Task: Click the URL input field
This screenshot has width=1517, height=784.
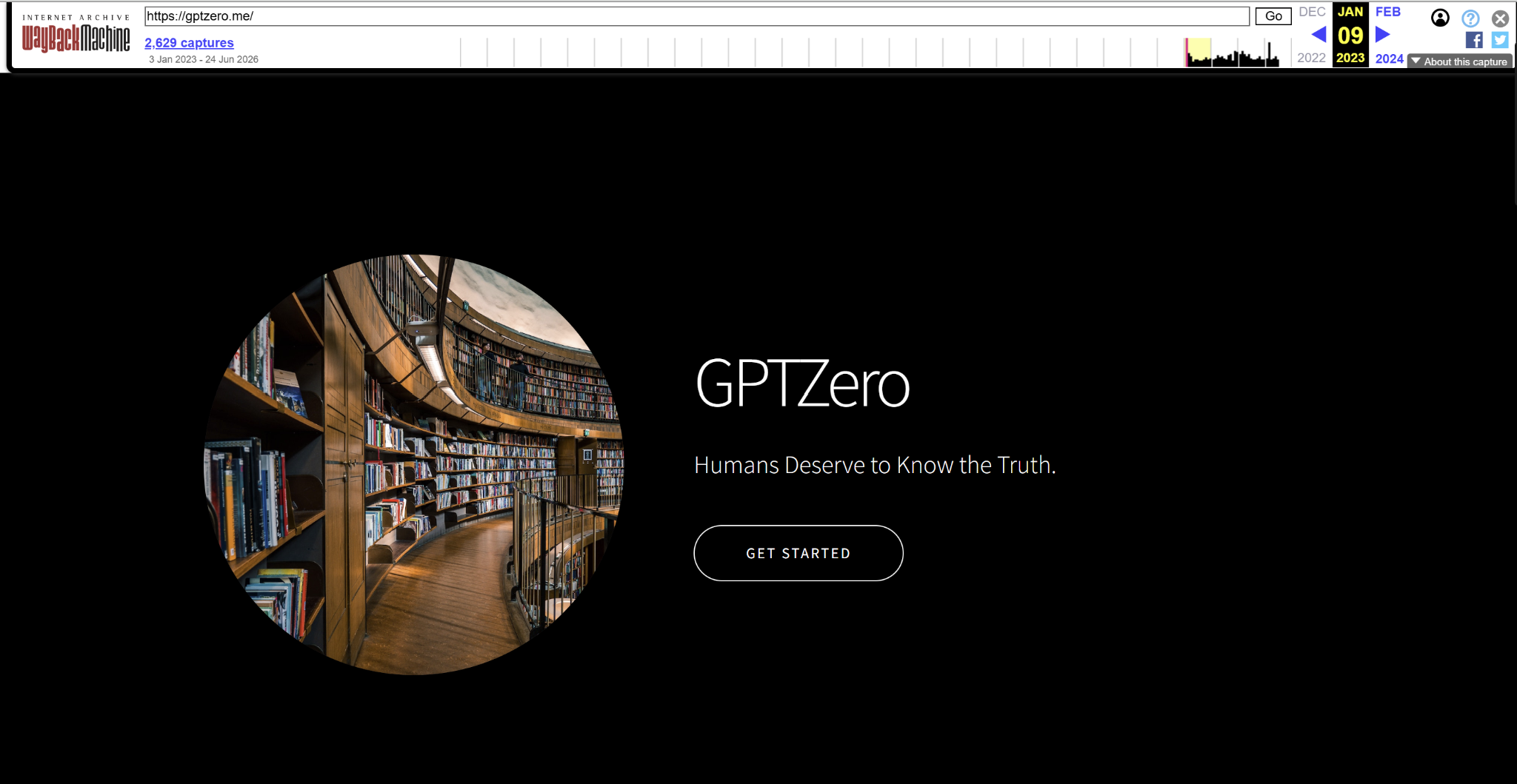Action: 696,16
